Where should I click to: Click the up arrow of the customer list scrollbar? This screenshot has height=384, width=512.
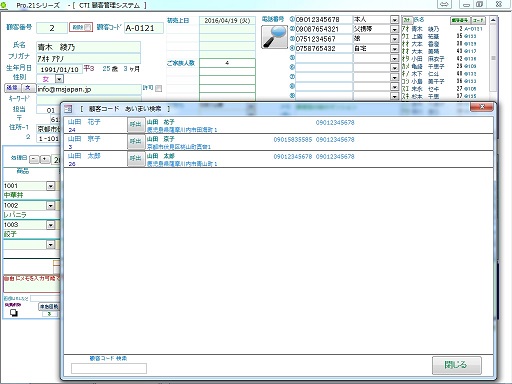(493, 20)
